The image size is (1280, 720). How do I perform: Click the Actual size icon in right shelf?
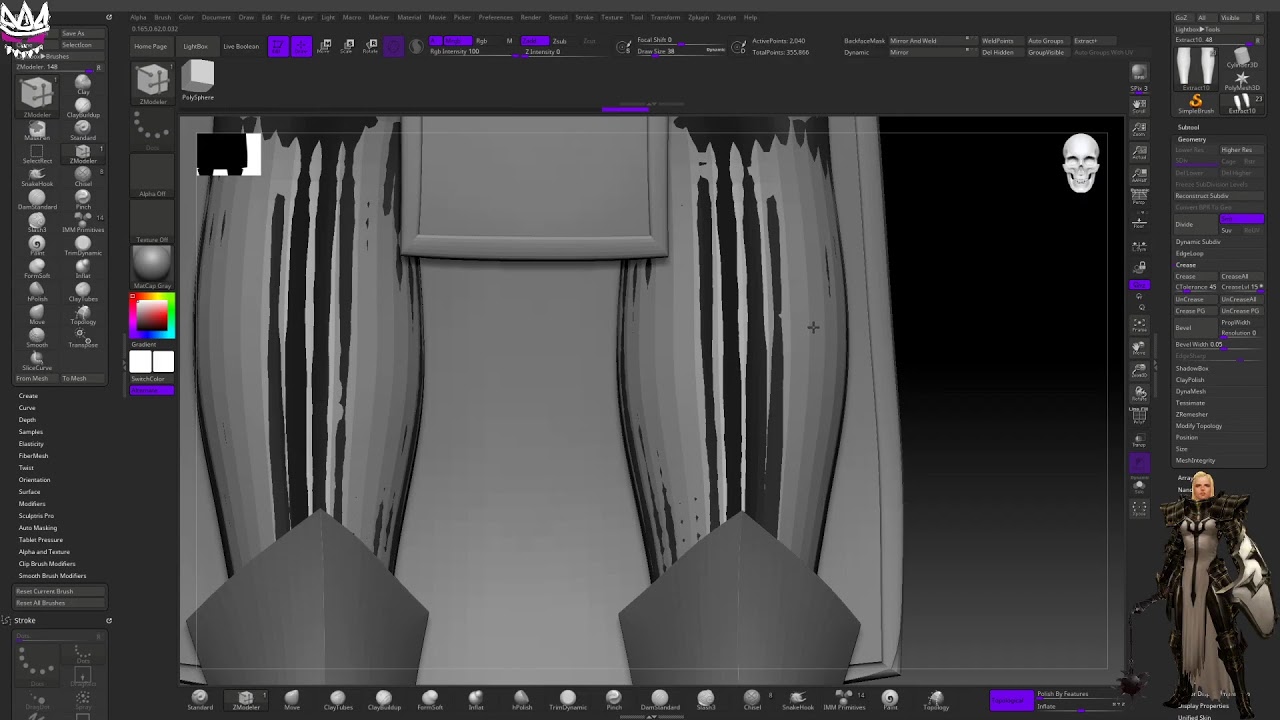tap(1139, 152)
